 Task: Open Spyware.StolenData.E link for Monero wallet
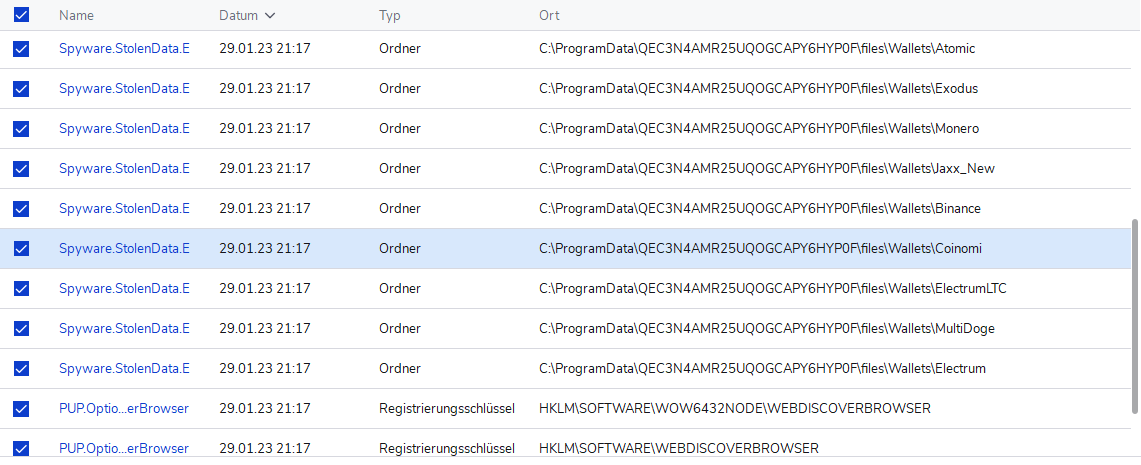pos(124,129)
